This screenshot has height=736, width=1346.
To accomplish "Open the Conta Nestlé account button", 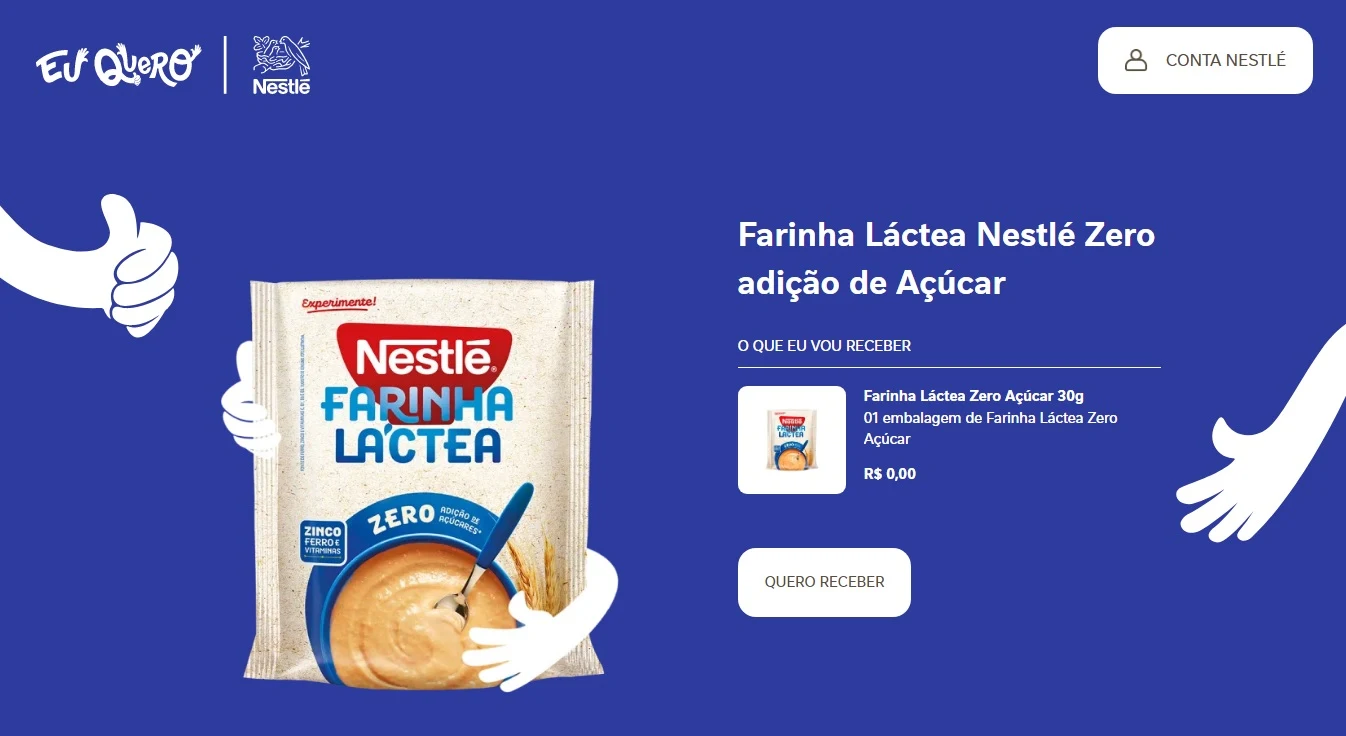I will click(1205, 60).
